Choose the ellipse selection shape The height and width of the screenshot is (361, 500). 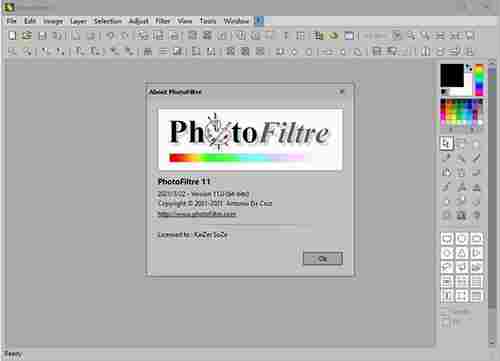click(462, 238)
